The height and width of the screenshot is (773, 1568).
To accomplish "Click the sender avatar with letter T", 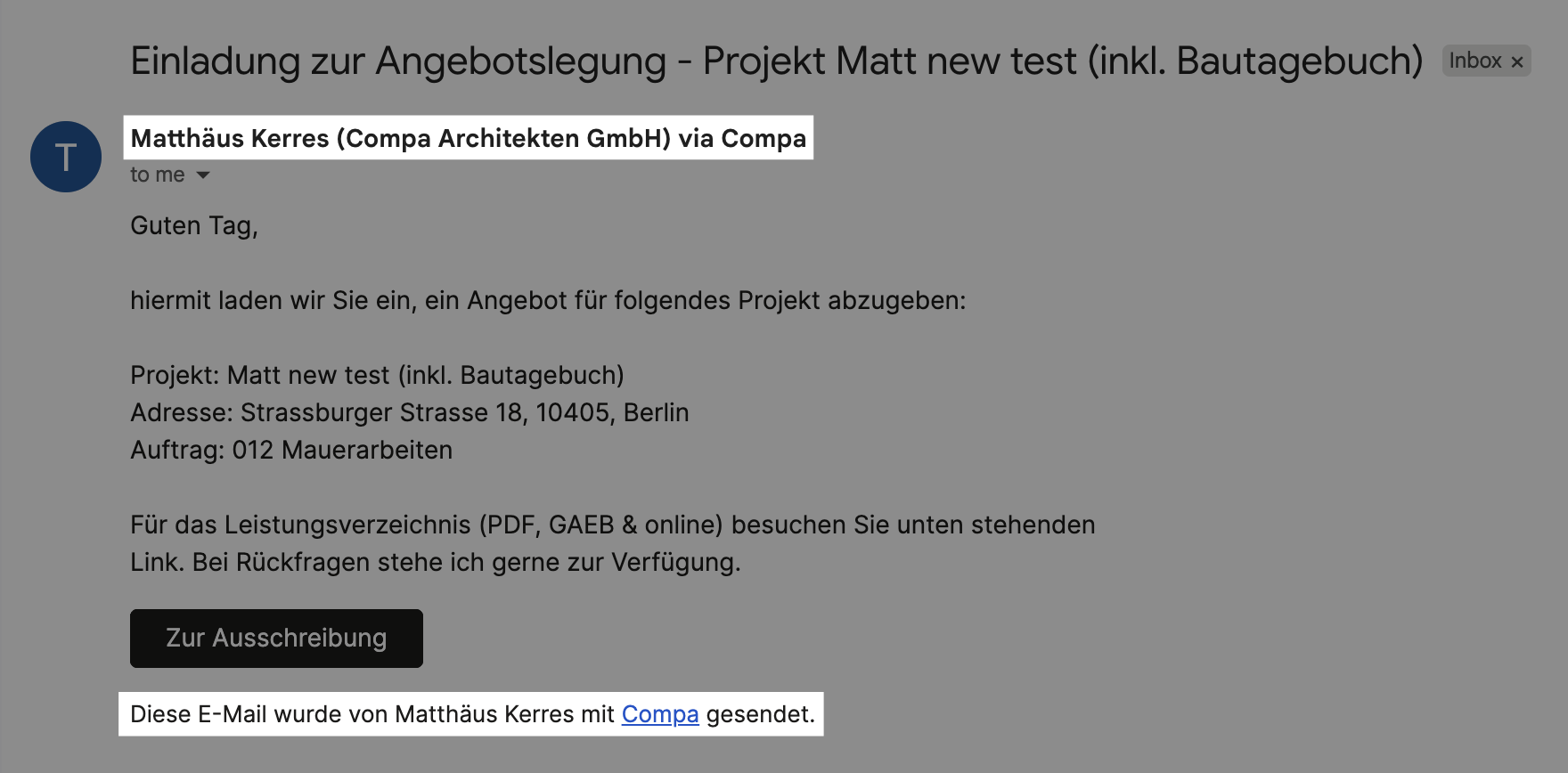I will [66, 157].
